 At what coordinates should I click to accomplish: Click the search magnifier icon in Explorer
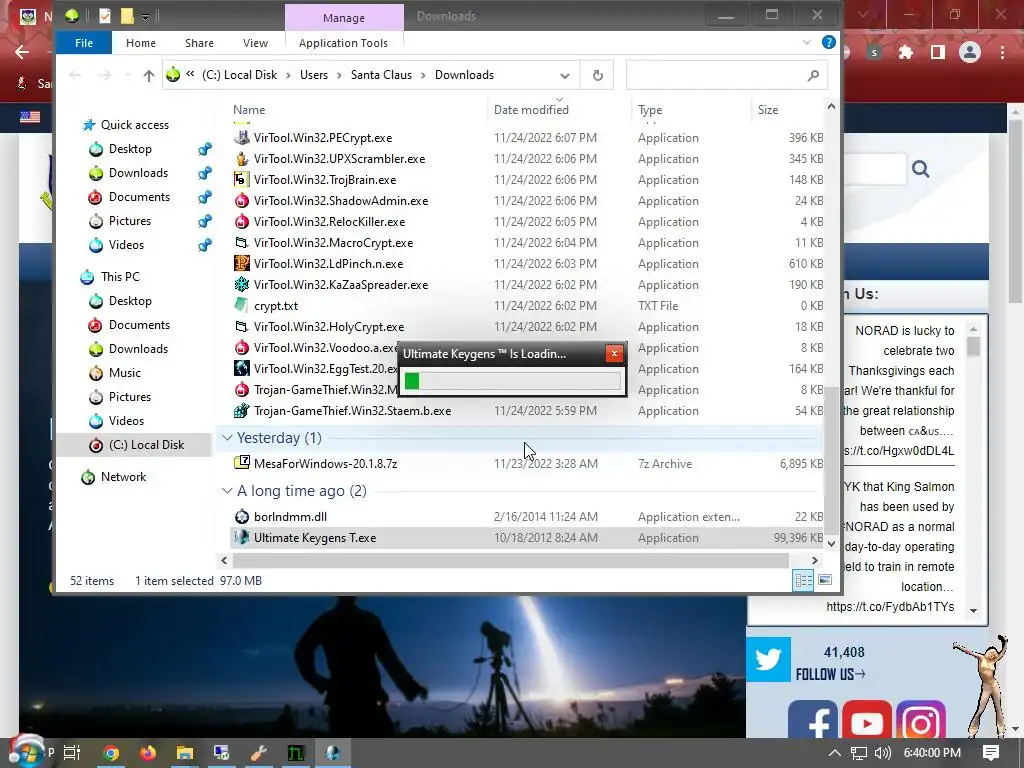point(813,76)
